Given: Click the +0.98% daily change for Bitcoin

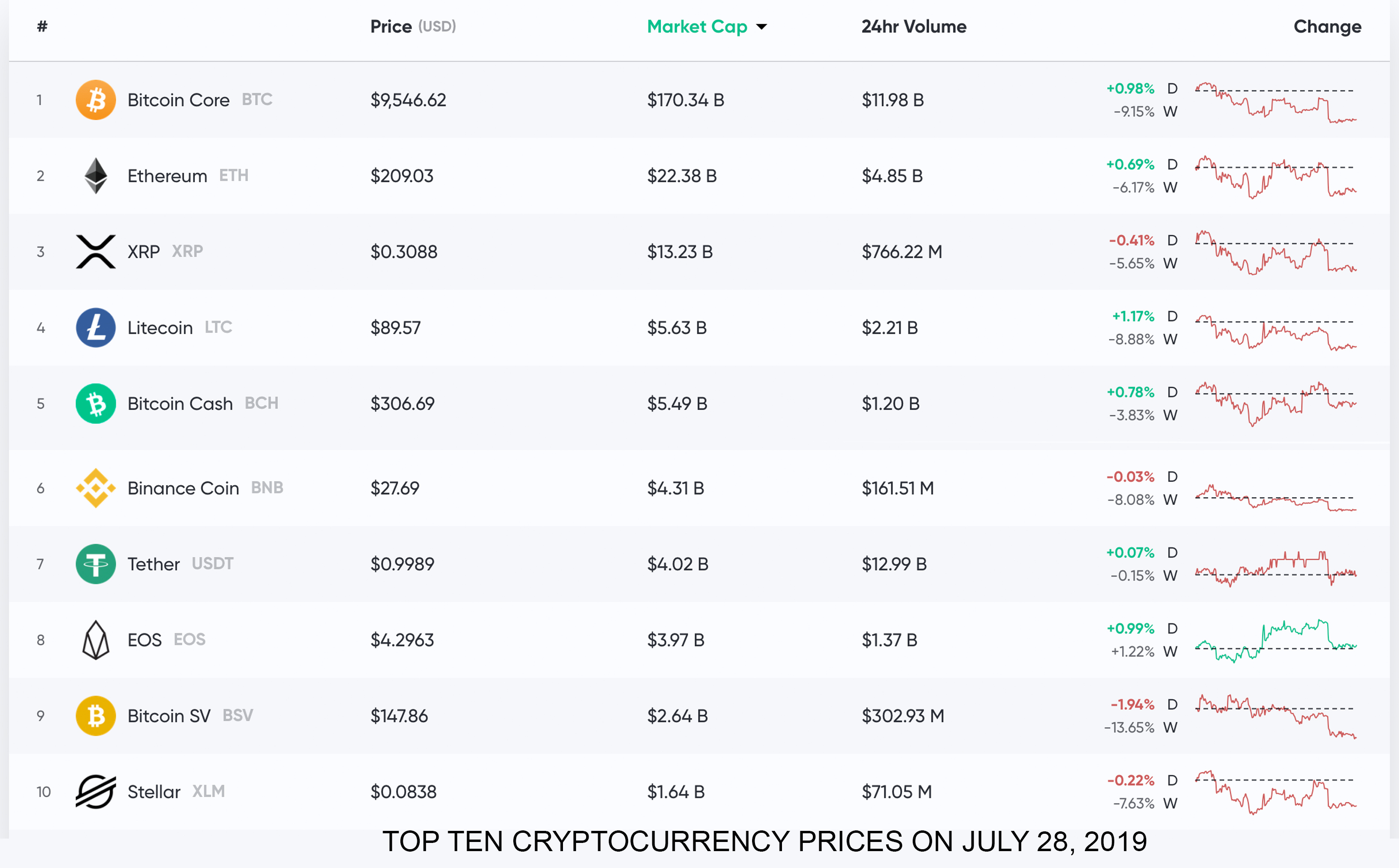Looking at the screenshot, I should [x=1130, y=88].
